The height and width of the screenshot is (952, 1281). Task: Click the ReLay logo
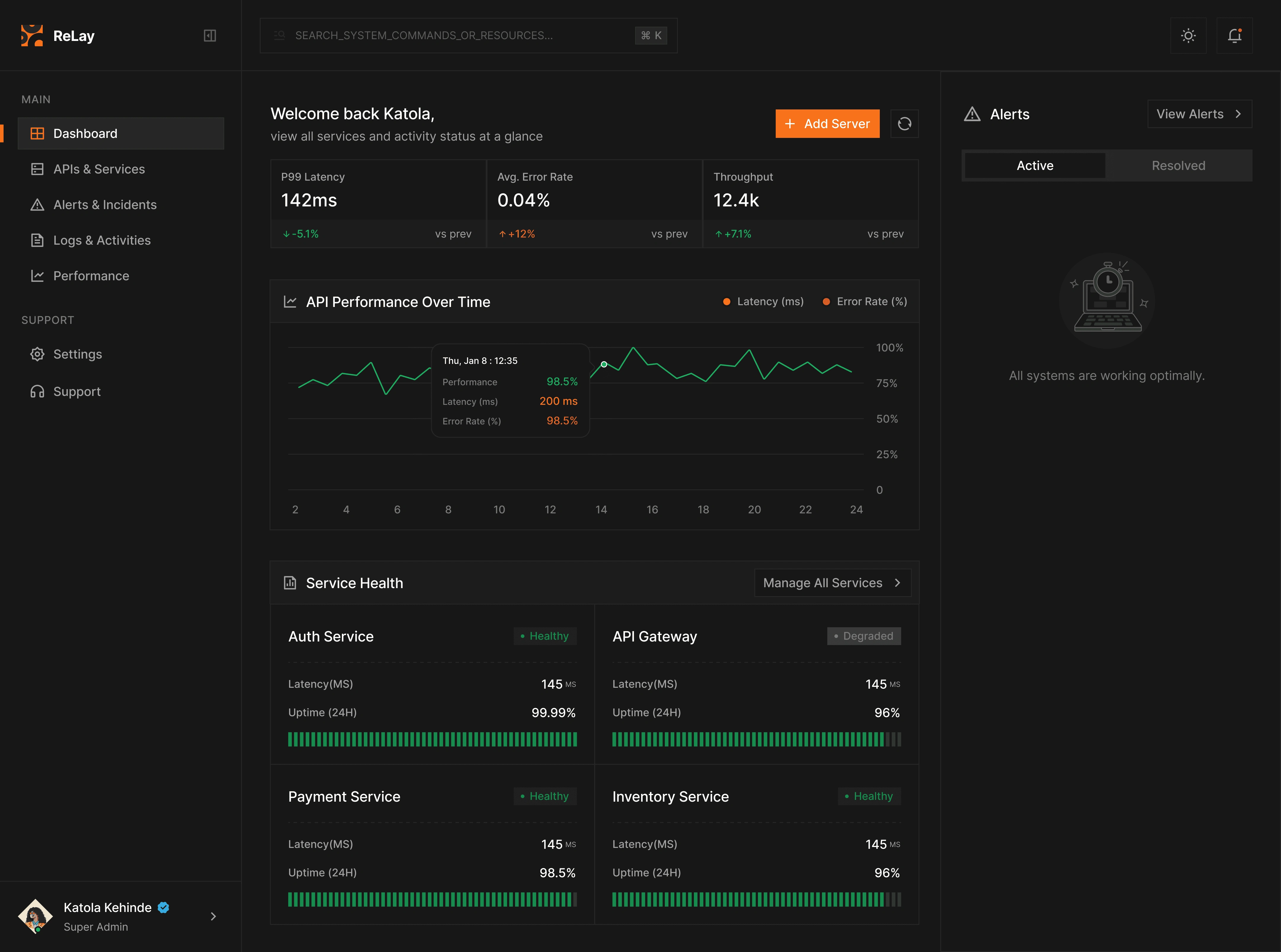[32, 36]
